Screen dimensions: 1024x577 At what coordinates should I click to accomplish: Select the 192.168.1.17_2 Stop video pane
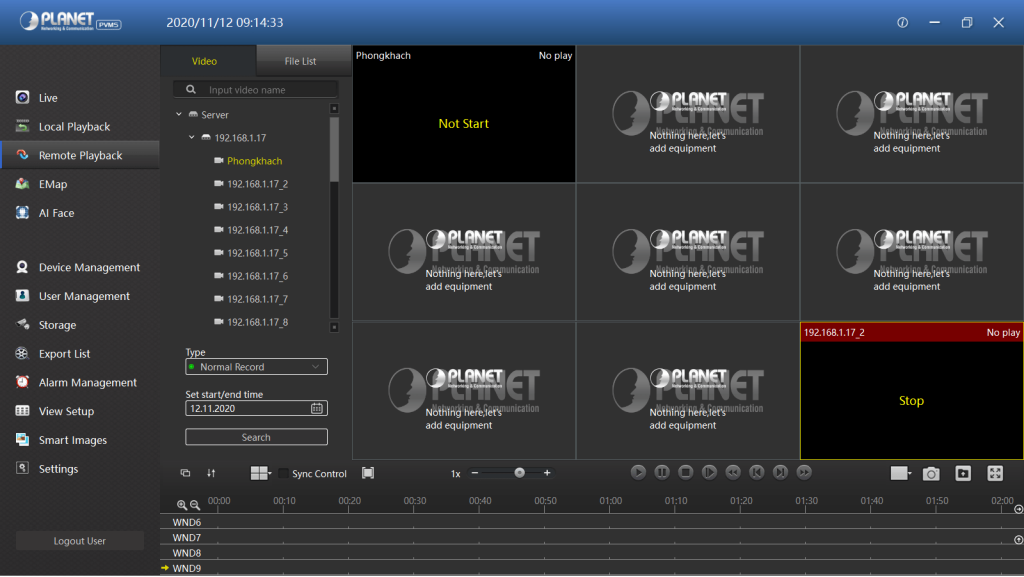(912, 392)
